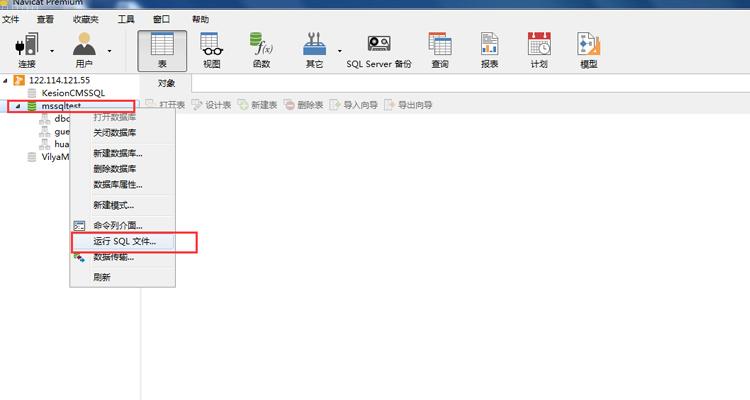Open the 模型 (Model) icon
This screenshot has width=750, height=400.
click(588, 48)
